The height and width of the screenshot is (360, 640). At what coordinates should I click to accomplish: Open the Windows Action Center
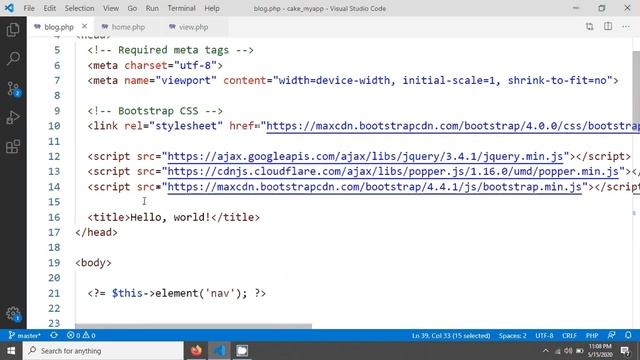625,351
